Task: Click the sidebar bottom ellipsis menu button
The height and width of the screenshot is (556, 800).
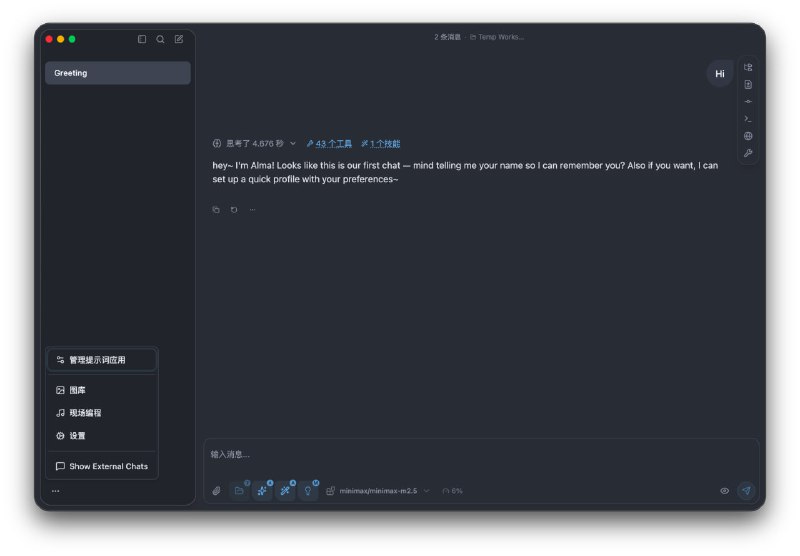Action: 56,491
